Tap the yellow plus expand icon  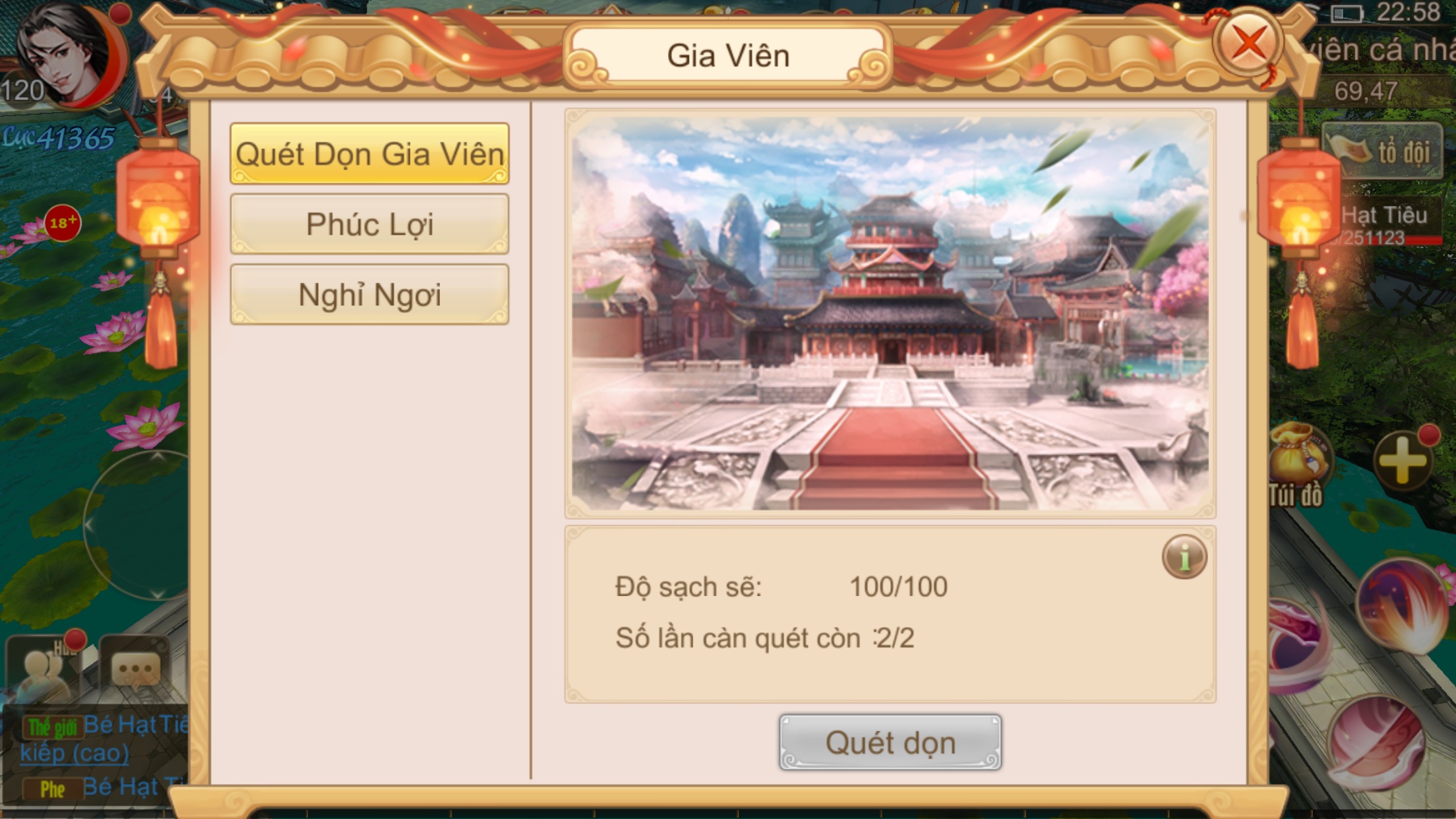click(1403, 461)
